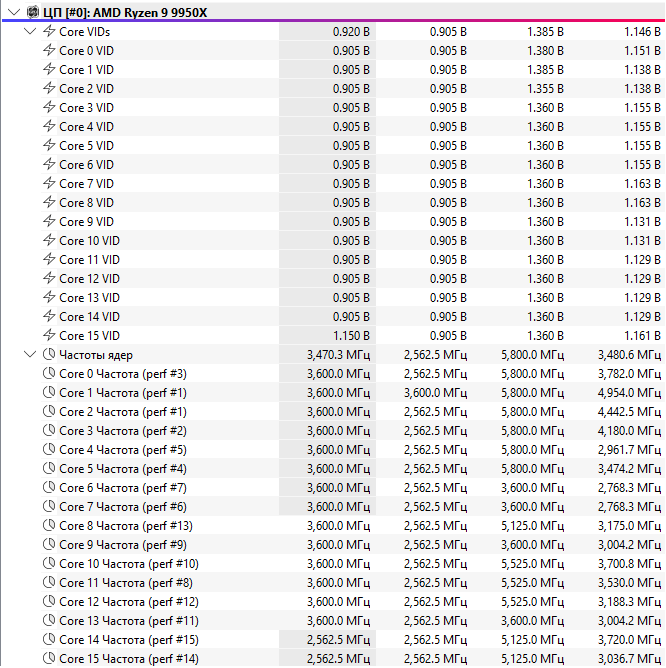Click the clock icon beside Частоты ядер
666x668 pixels.
(49, 354)
